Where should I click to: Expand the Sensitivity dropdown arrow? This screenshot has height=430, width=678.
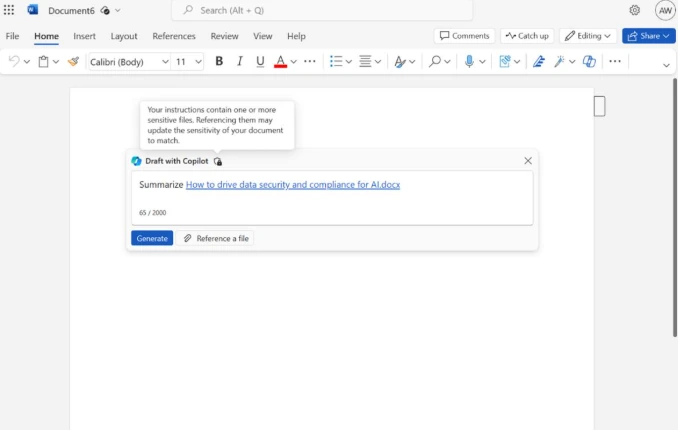(x=517, y=62)
